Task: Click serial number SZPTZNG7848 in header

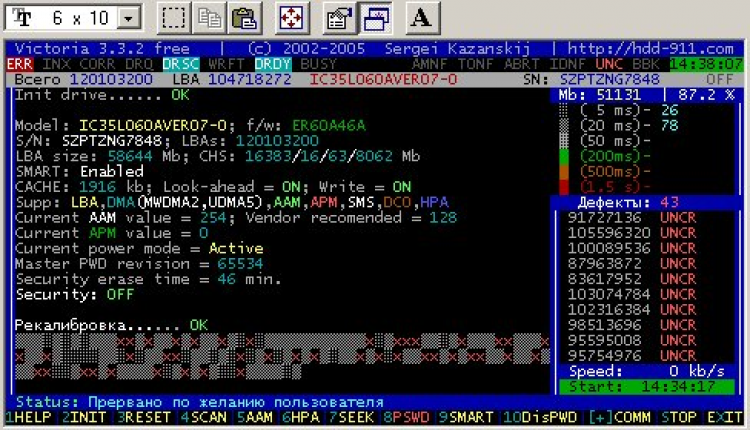Action: [x=610, y=79]
